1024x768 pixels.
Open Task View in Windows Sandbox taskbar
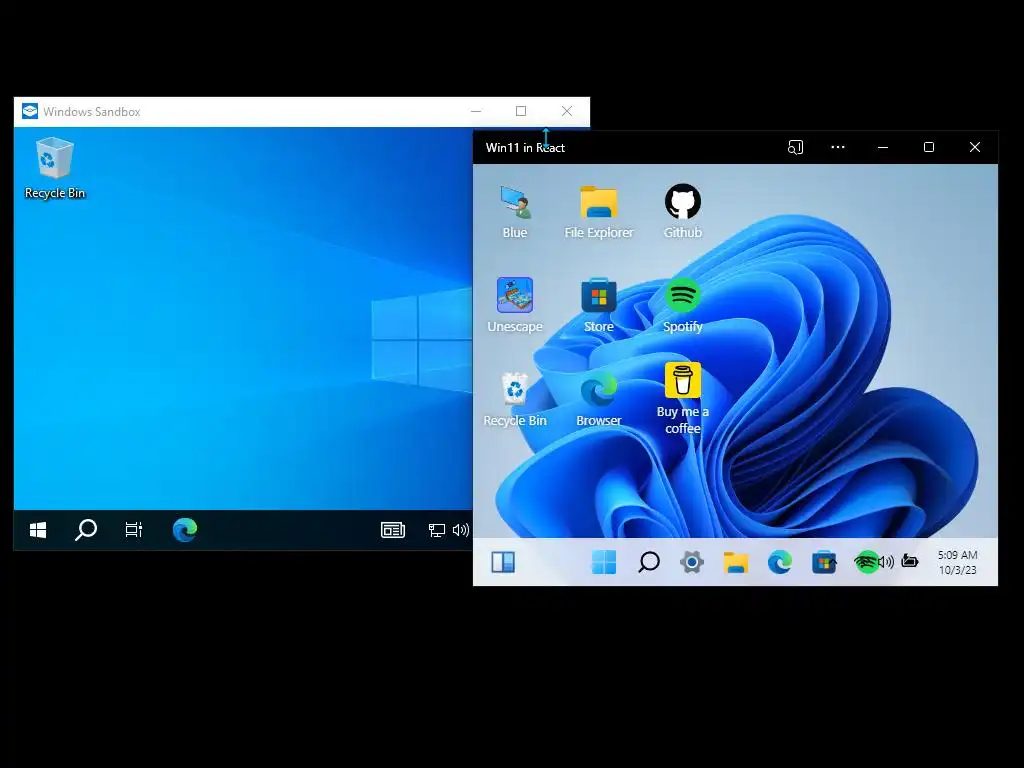tap(134, 530)
